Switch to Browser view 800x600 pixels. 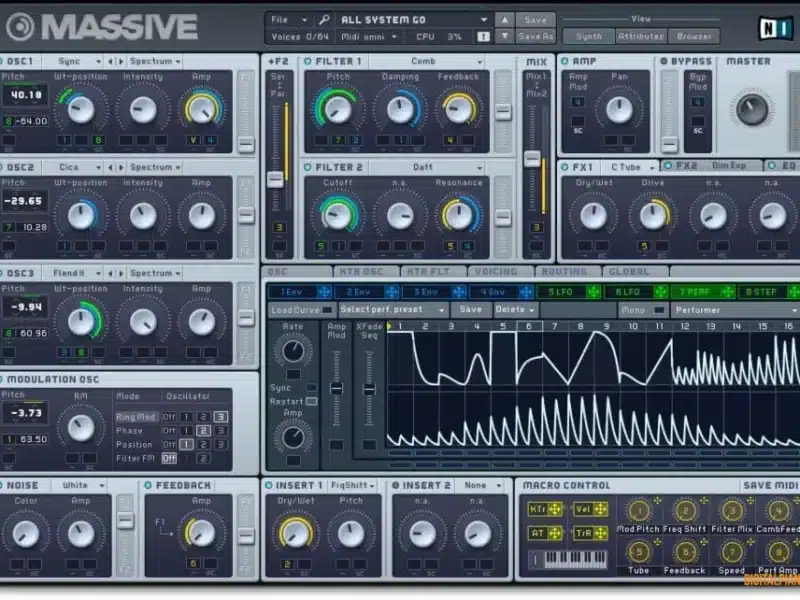pos(693,36)
